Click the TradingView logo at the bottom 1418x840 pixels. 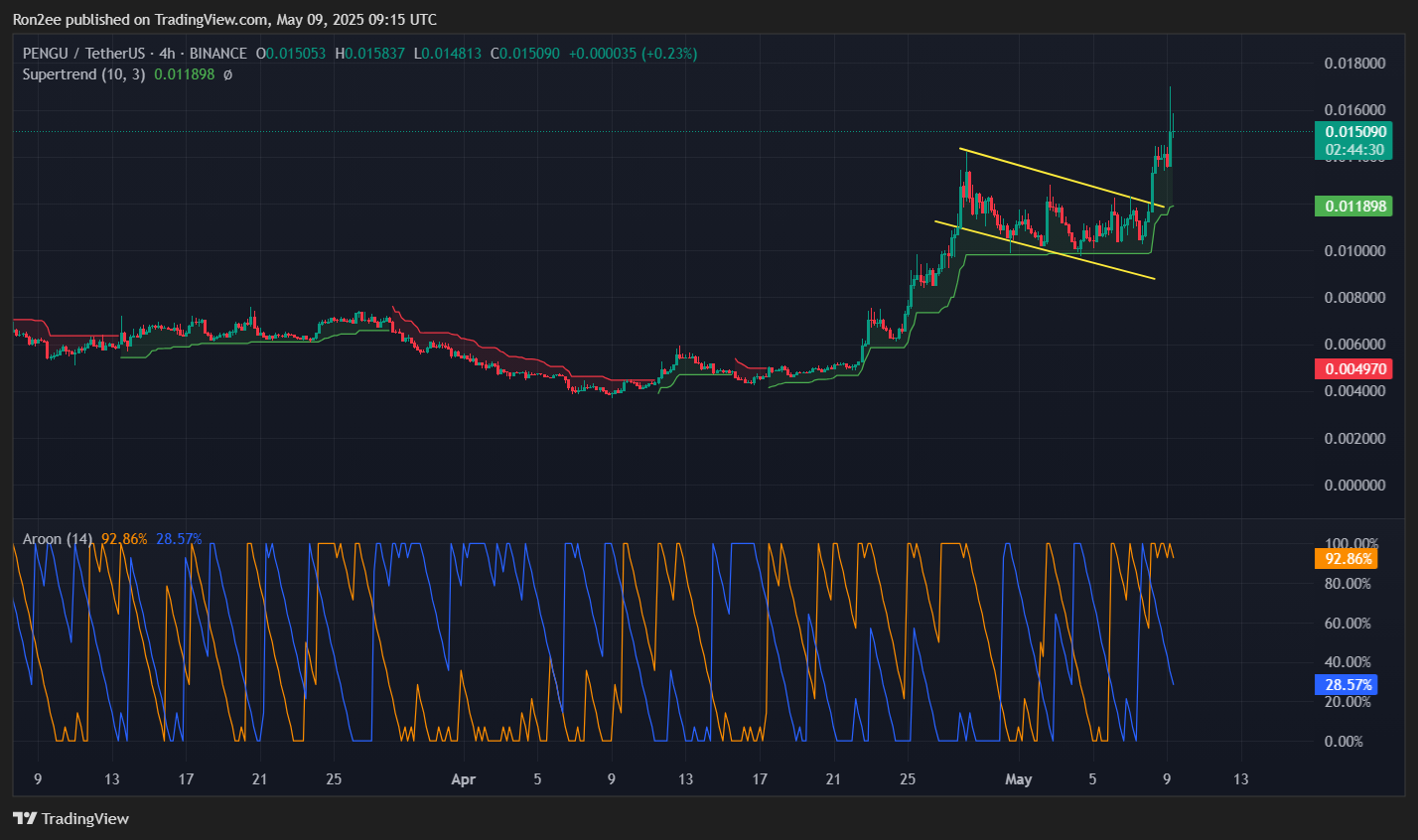click(x=71, y=819)
